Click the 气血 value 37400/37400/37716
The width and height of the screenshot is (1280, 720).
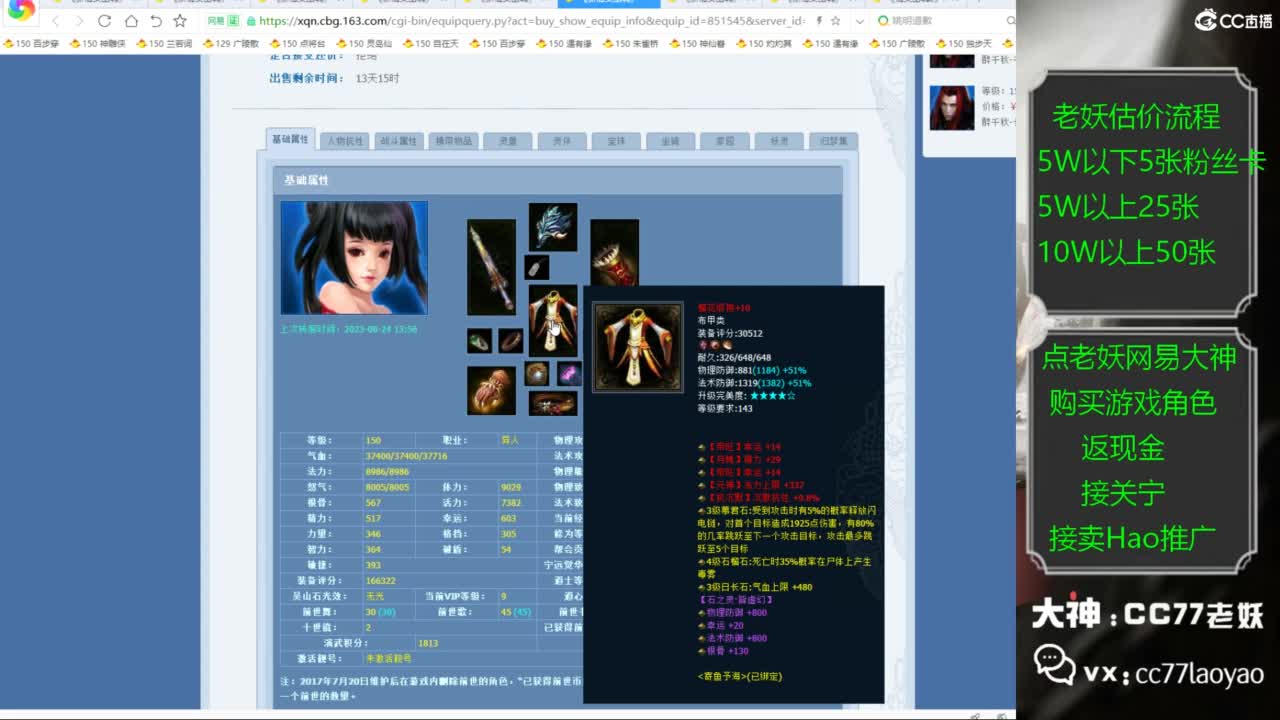click(x=406, y=456)
